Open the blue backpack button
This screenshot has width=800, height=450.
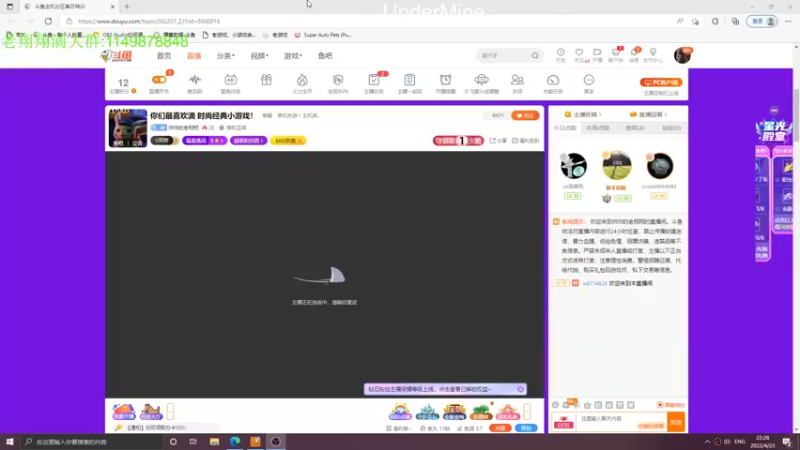(x=526, y=428)
